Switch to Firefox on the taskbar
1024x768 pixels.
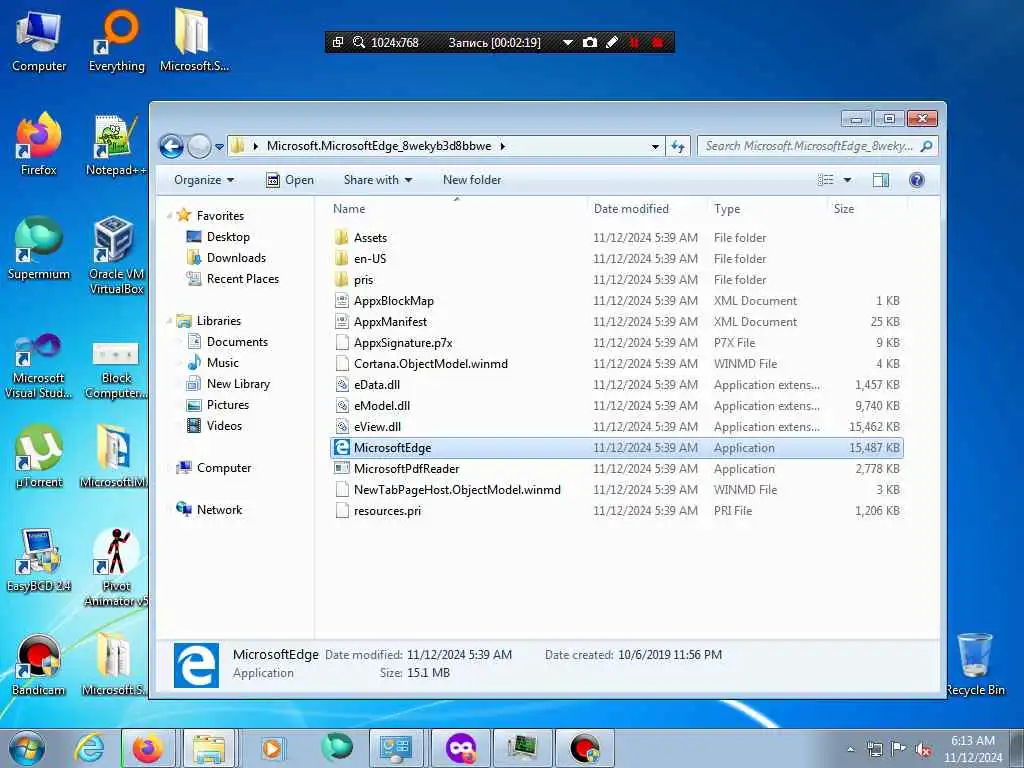148,748
